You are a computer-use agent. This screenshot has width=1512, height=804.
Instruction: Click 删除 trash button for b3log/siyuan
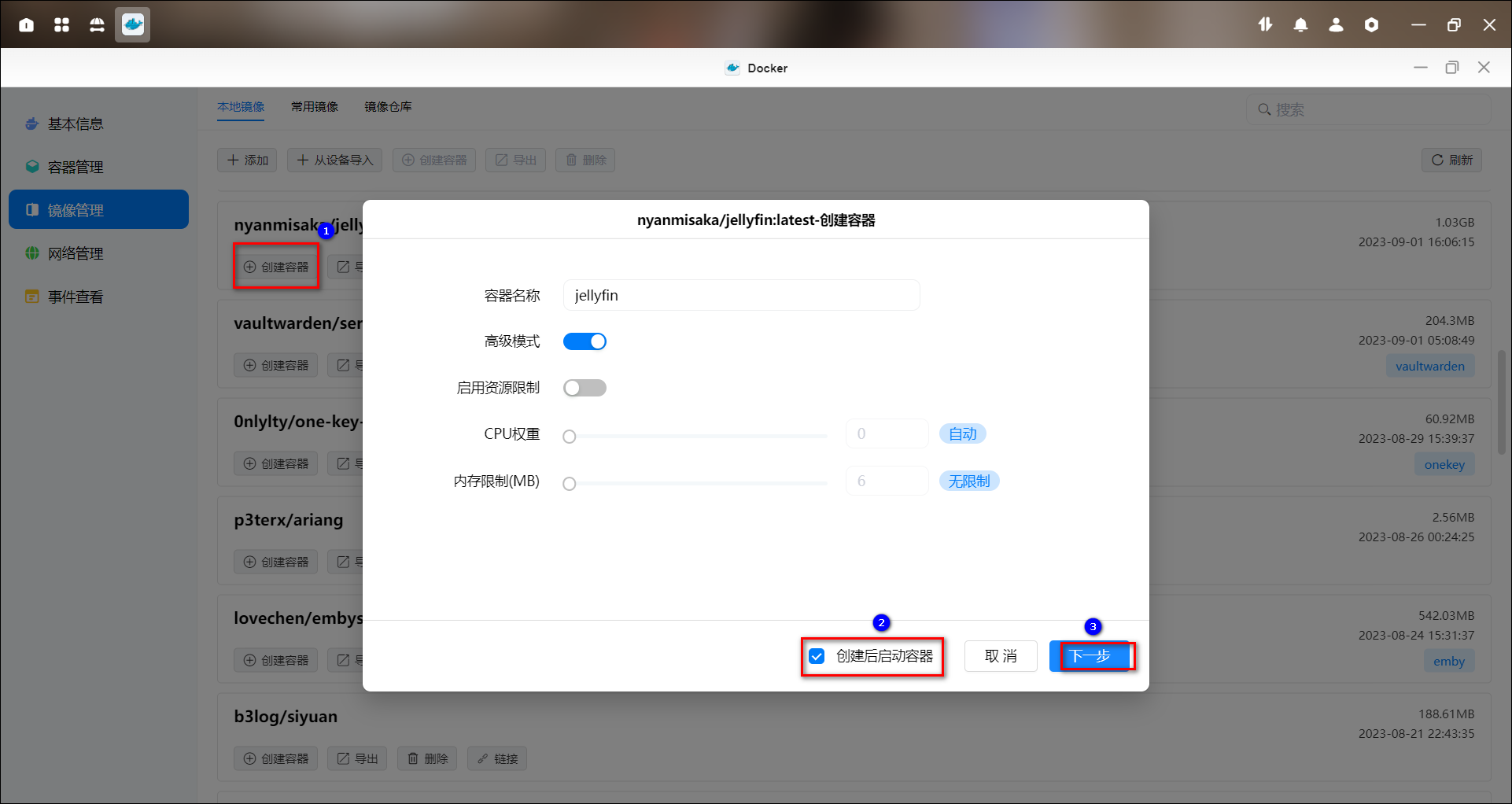(427, 758)
